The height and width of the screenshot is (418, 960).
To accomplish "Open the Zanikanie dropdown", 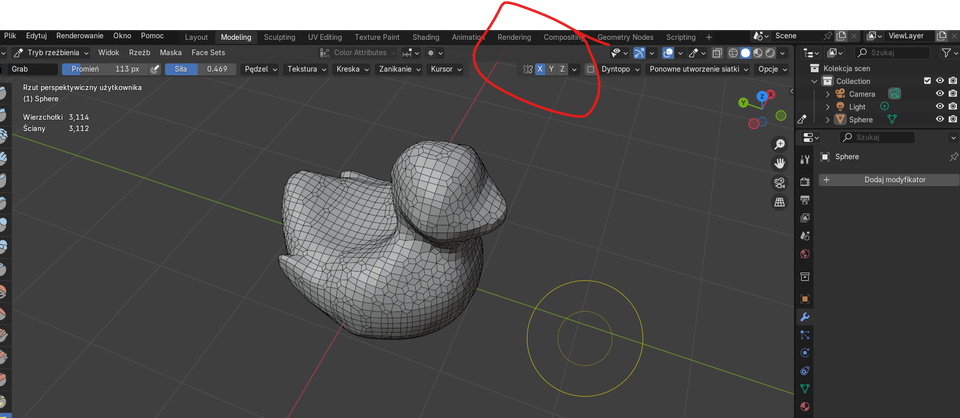I will point(399,69).
